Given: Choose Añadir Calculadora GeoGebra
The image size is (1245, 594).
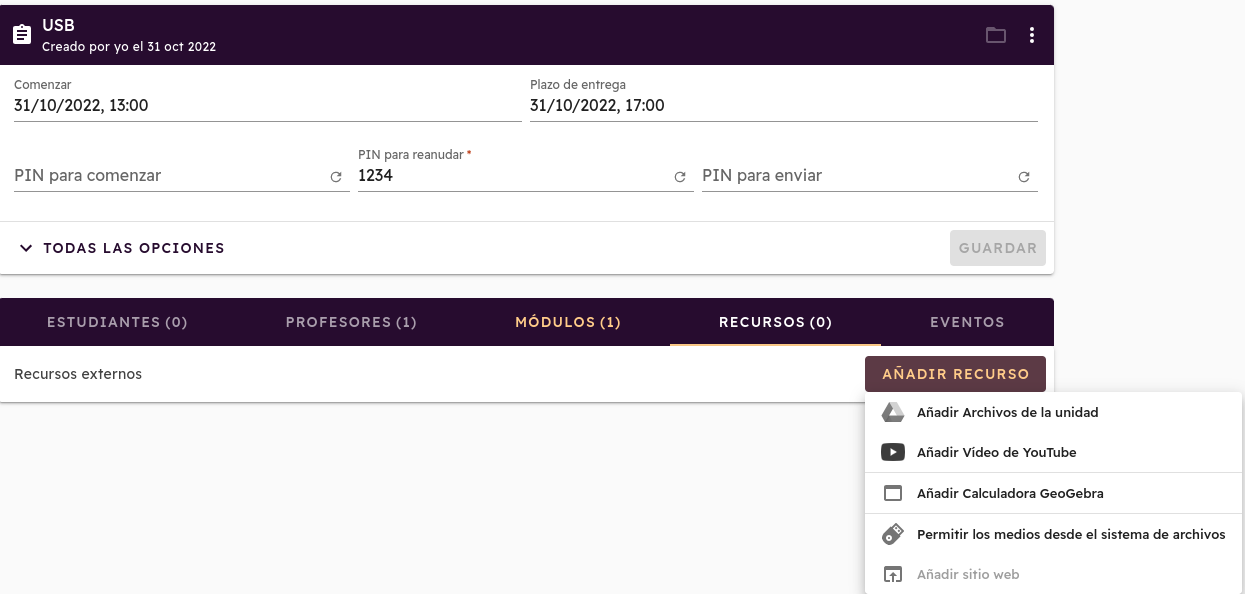Looking at the screenshot, I should coord(1053,493).
